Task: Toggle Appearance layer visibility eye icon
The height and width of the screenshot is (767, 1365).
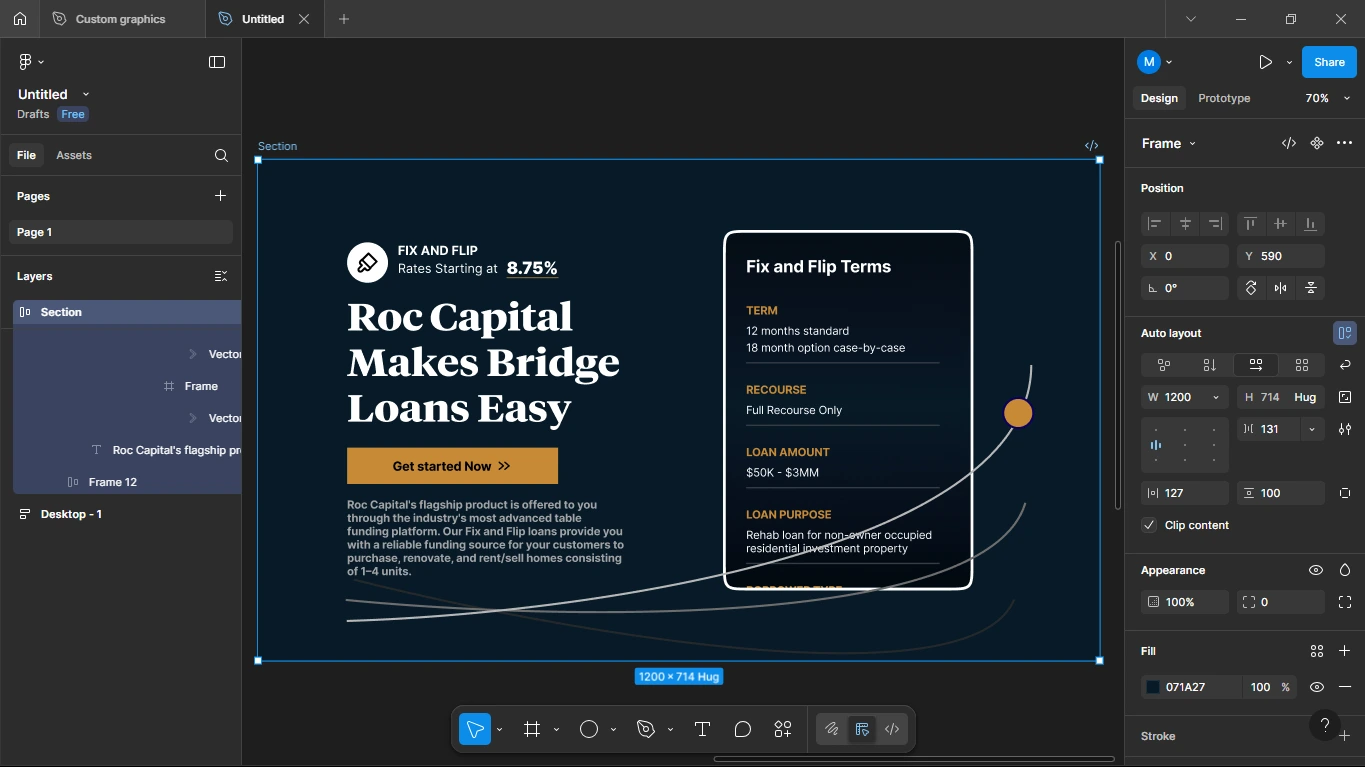Action: click(1316, 570)
